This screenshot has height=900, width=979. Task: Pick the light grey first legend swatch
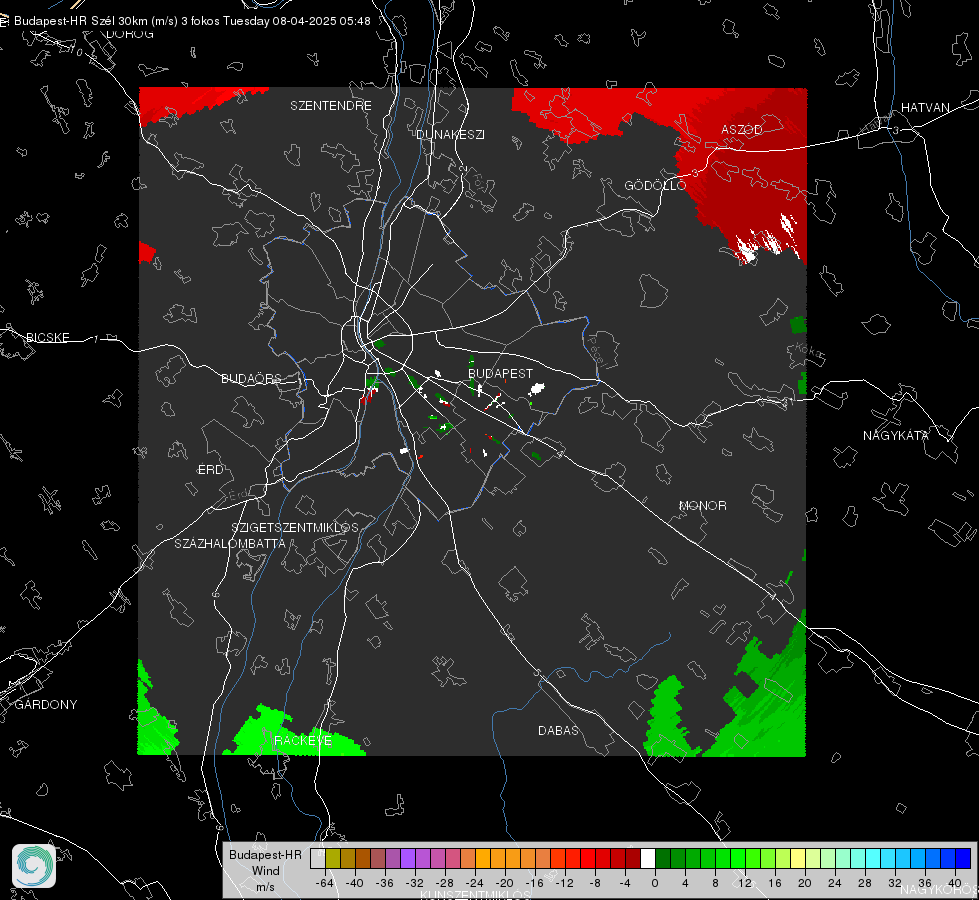coord(318,858)
